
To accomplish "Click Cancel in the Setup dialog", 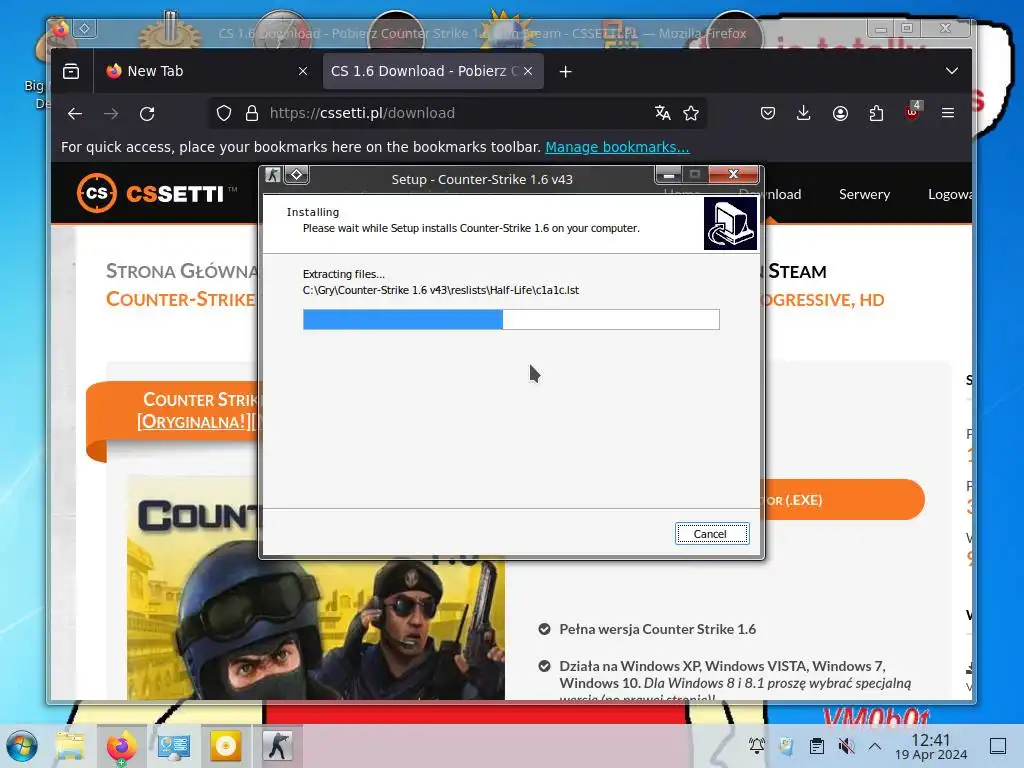I will (x=712, y=534).
